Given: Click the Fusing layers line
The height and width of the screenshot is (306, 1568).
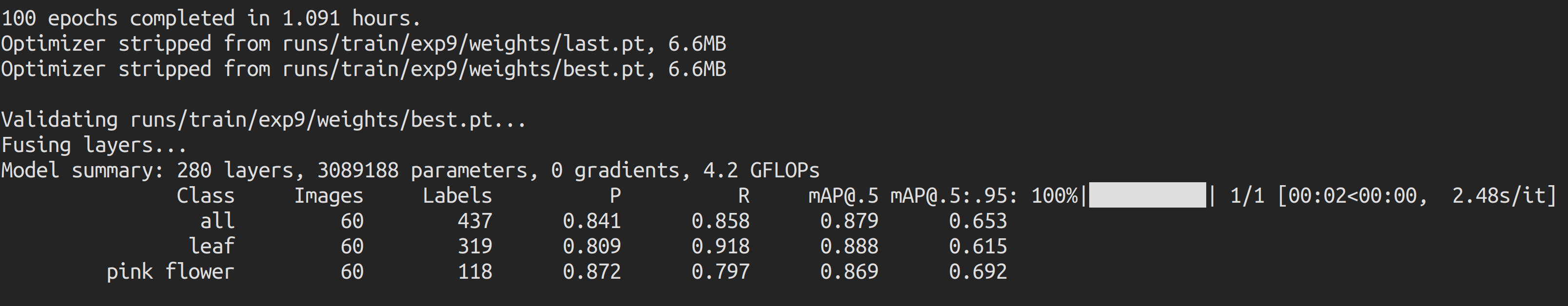Looking at the screenshot, I should click(x=94, y=145).
